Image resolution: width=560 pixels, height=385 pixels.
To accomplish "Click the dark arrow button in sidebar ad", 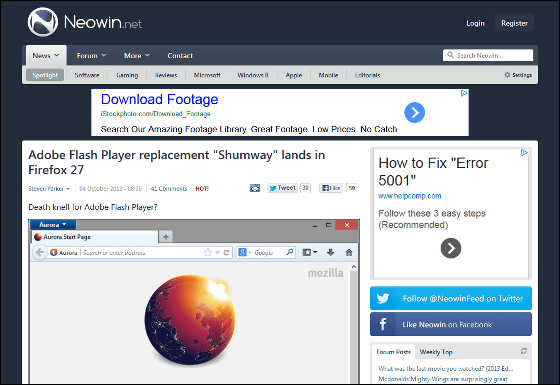I will click(451, 248).
